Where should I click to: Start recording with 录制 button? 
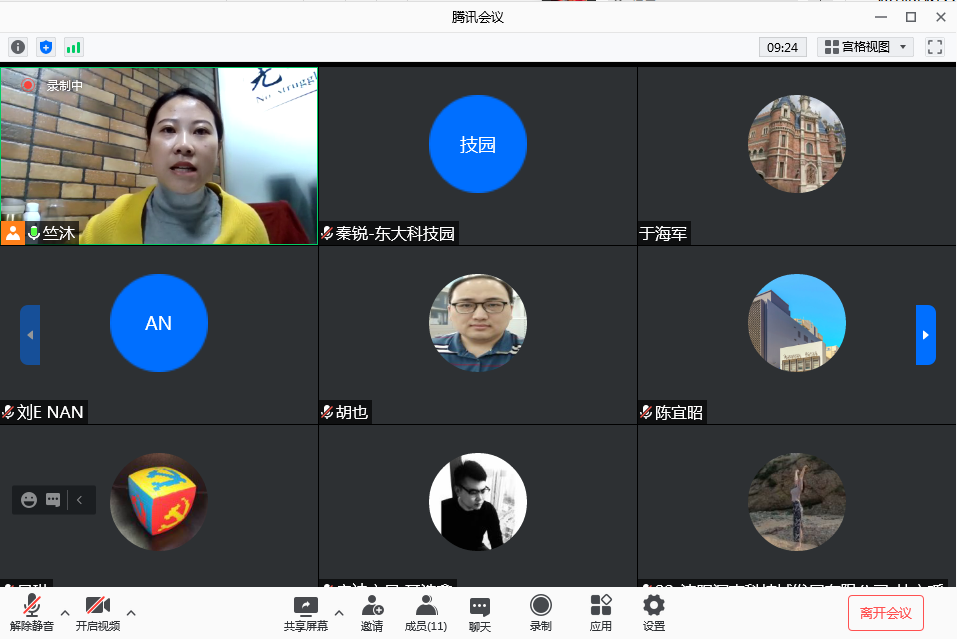[541, 613]
